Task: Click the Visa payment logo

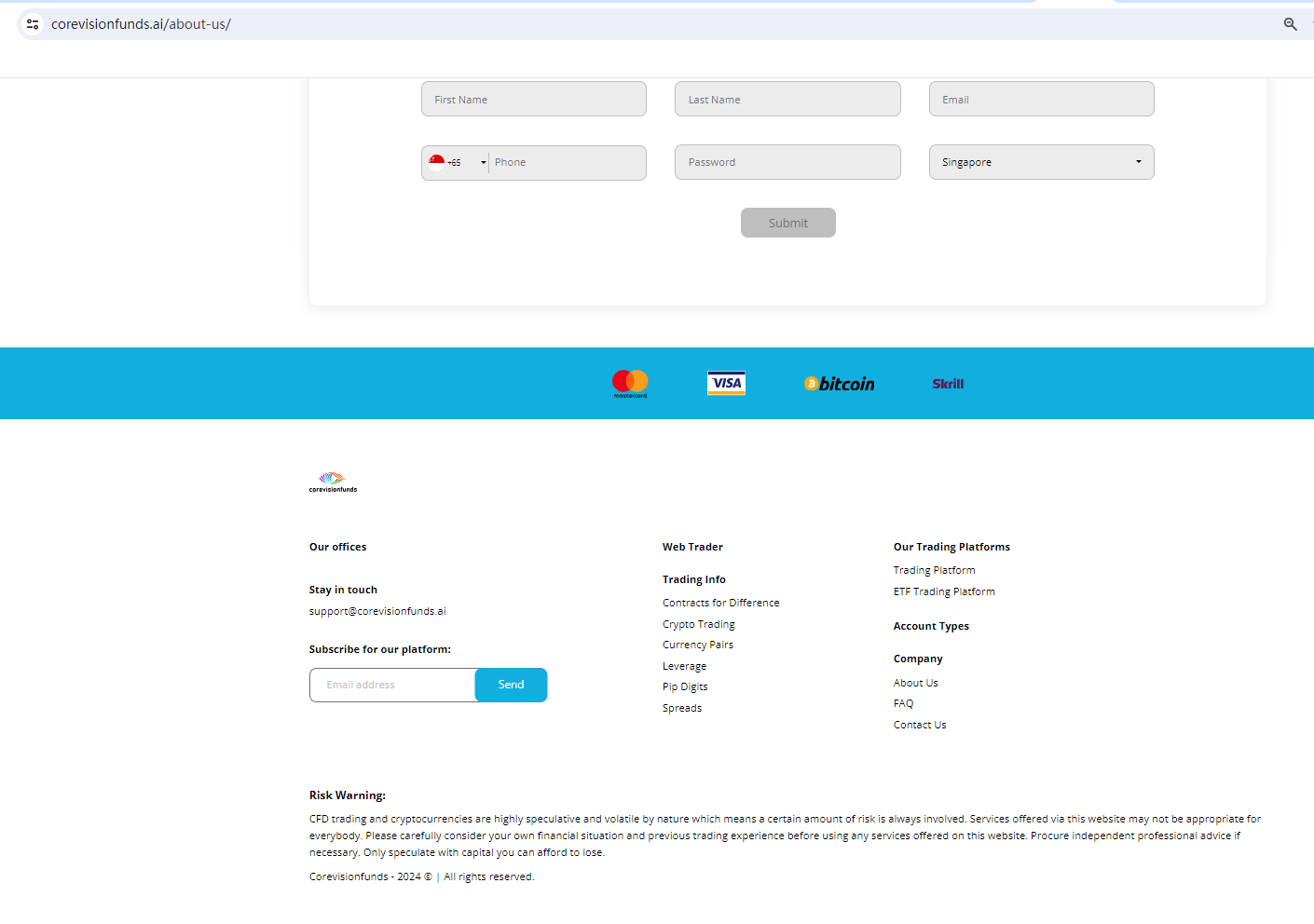Action: pos(726,383)
